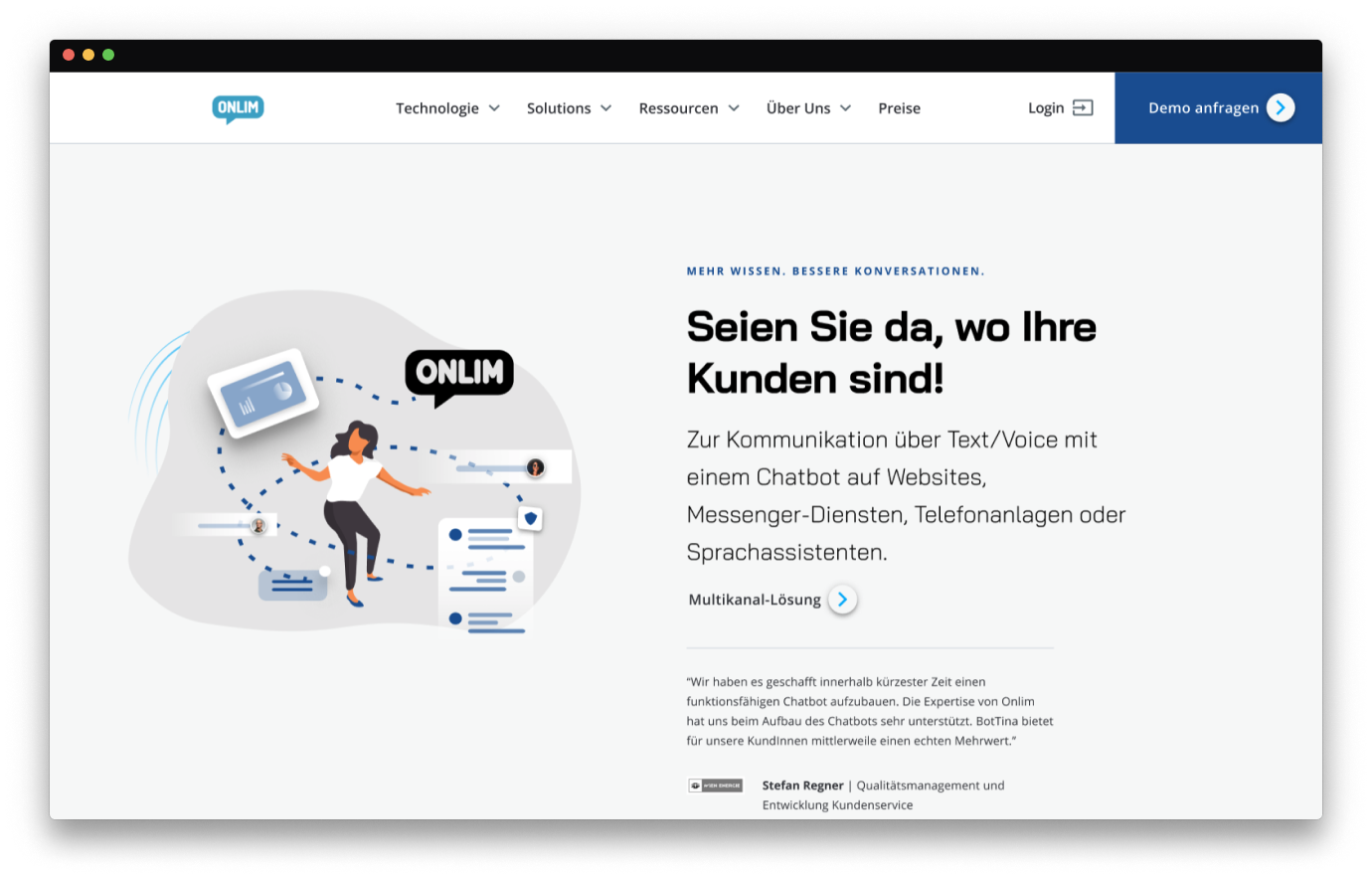Click the Onlim logo in header
Screen dimensions: 1372x879
click(238, 108)
